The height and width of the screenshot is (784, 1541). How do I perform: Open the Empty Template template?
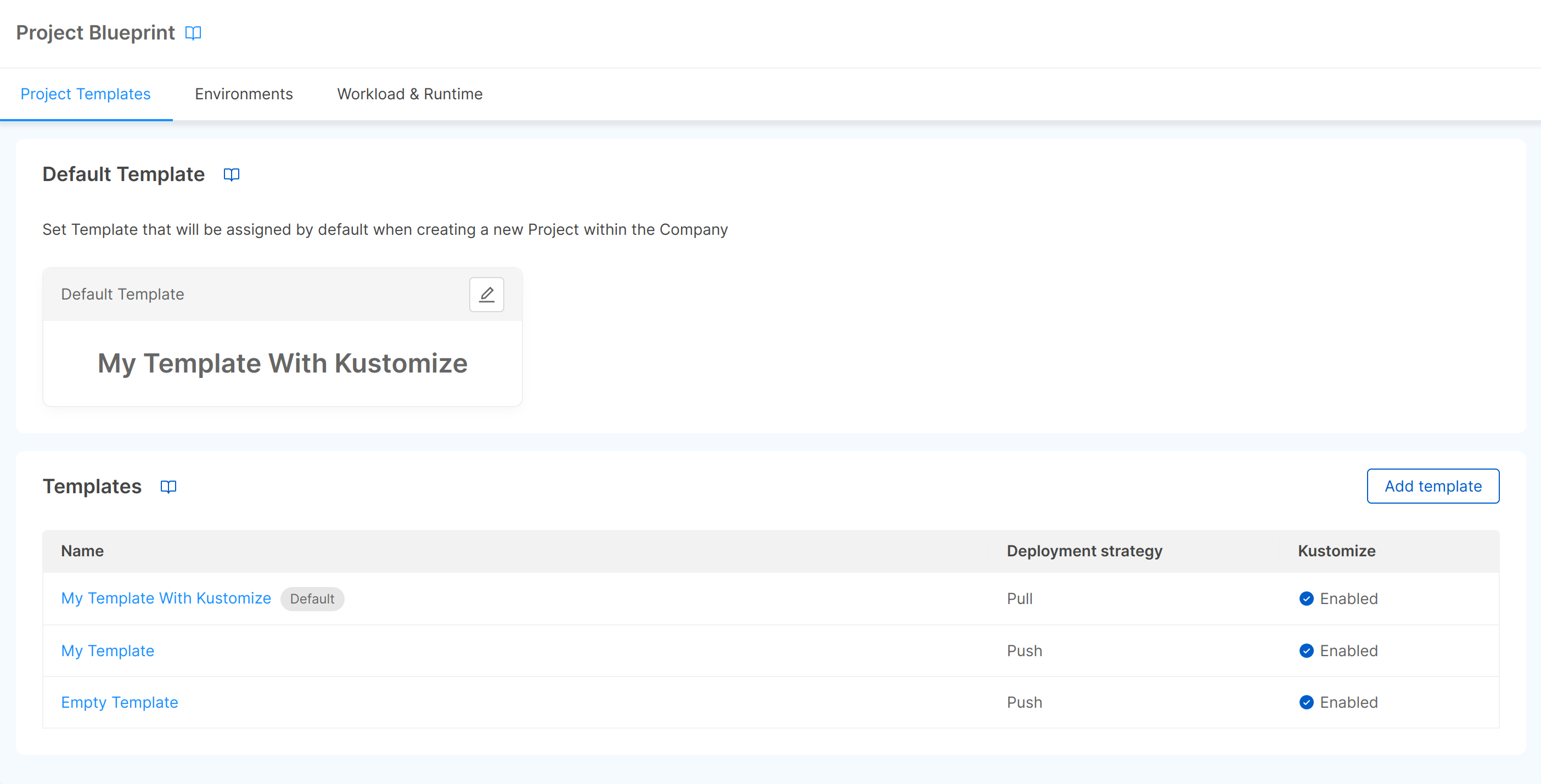point(119,702)
